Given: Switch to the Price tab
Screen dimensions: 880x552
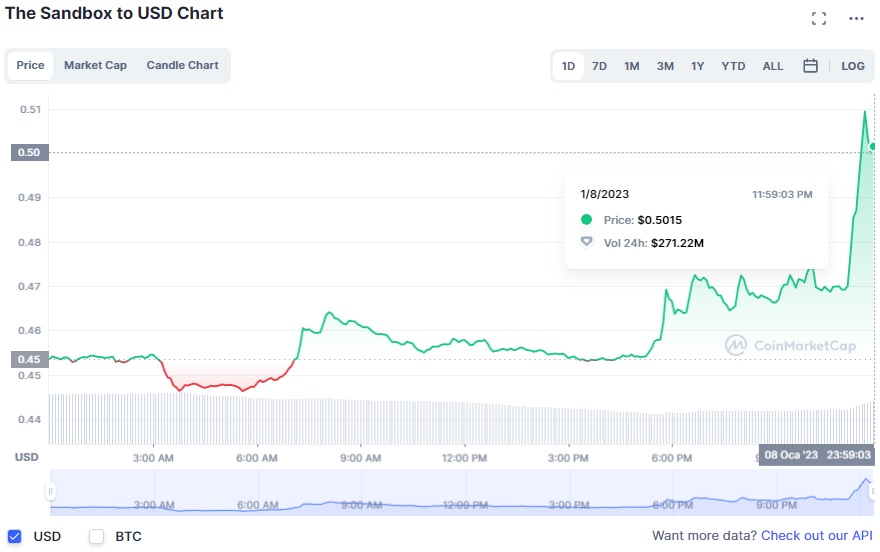Looking at the screenshot, I should (x=30, y=66).
